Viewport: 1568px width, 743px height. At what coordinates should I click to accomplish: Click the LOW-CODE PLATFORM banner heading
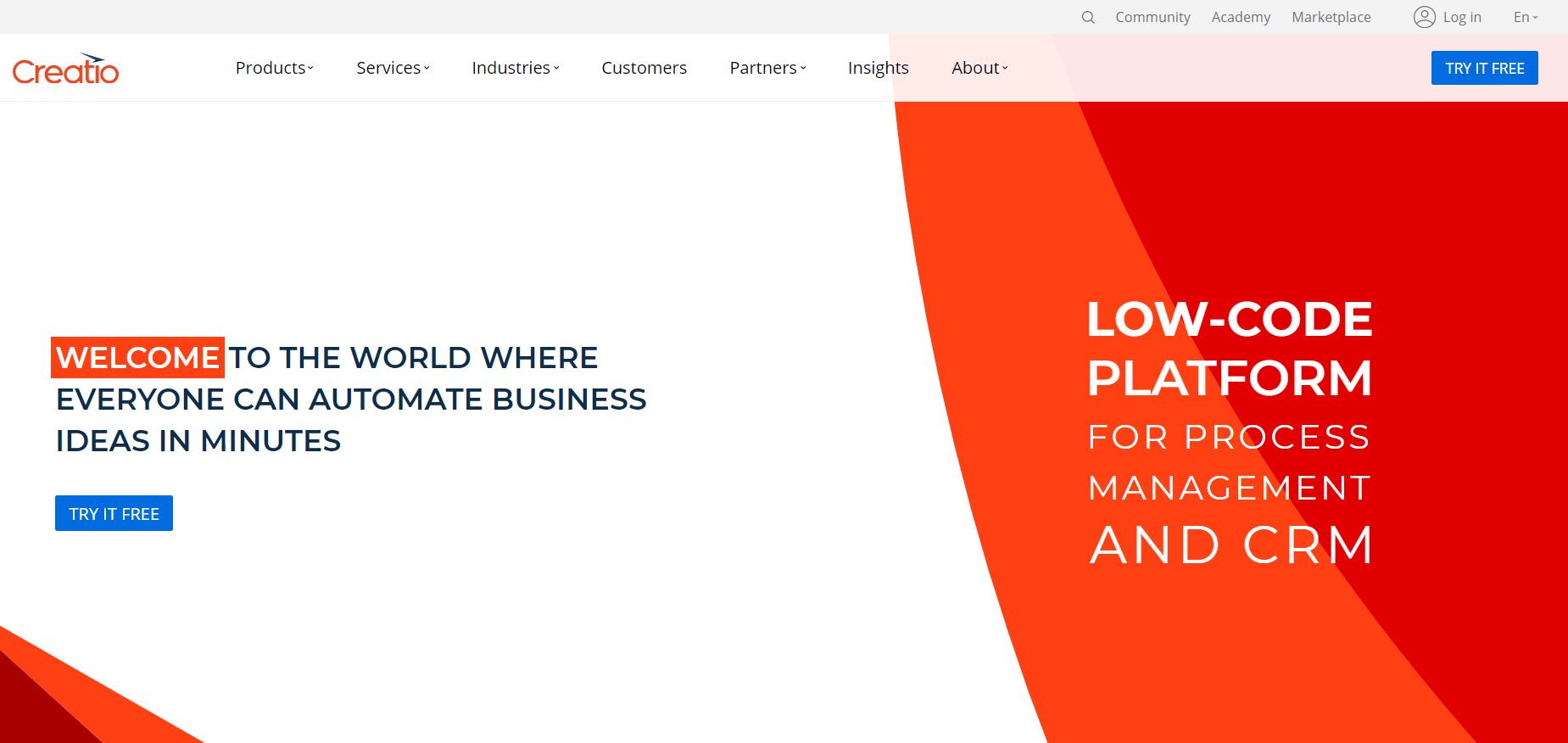click(x=1229, y=348)
